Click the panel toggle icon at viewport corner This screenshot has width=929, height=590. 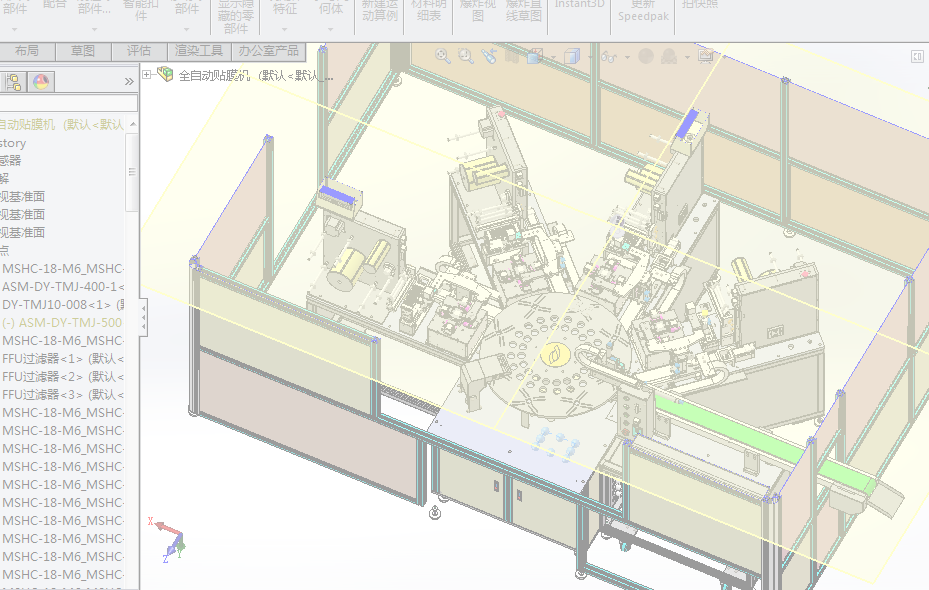[x=917, y=56]
